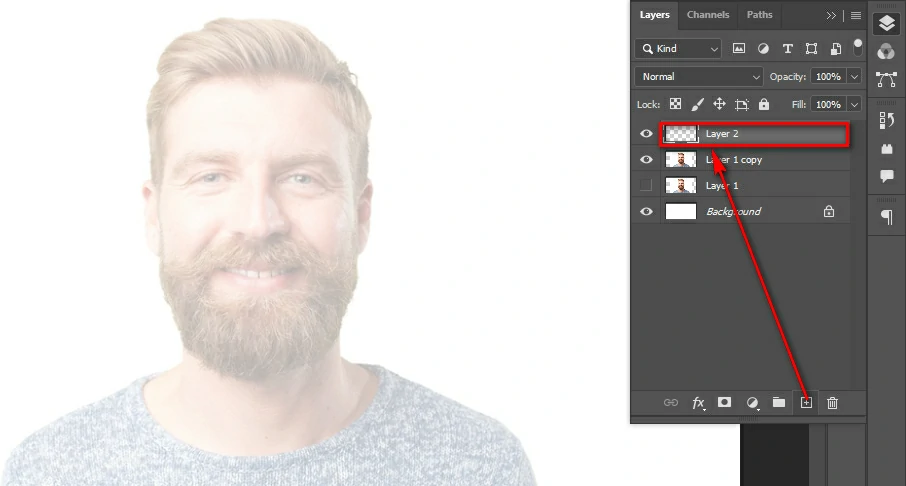Open Comments speech bubble icon in dock
The width and height of the screenshot is (906, 486).
pyautogui.click(x=886, y=176)
